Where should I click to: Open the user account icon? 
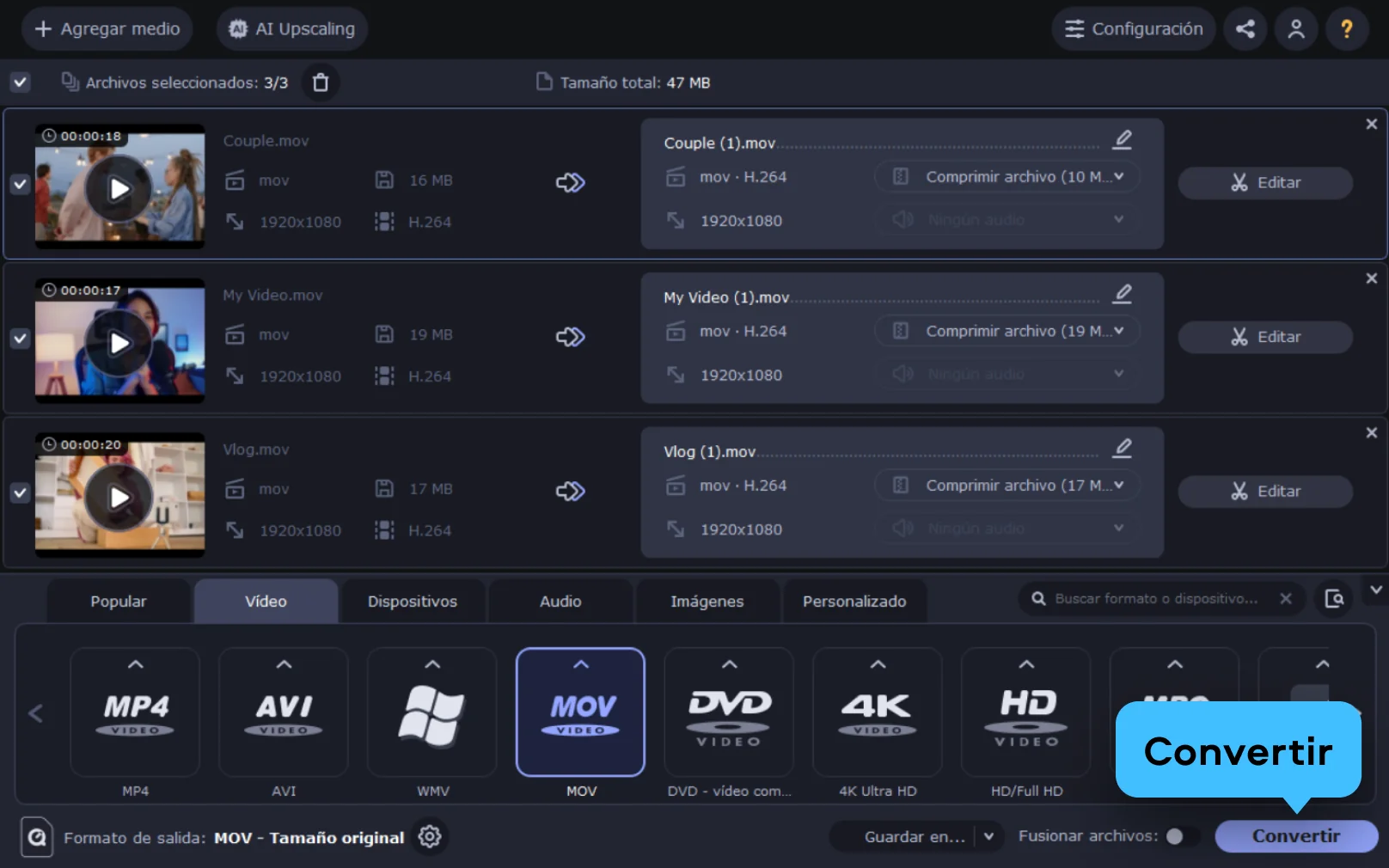coord(1296,29)
